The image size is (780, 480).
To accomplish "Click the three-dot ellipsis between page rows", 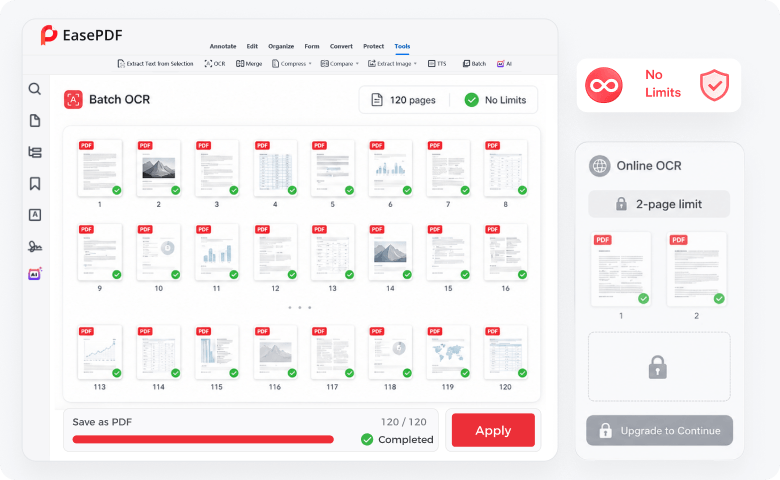I will [x=300, y=307].
